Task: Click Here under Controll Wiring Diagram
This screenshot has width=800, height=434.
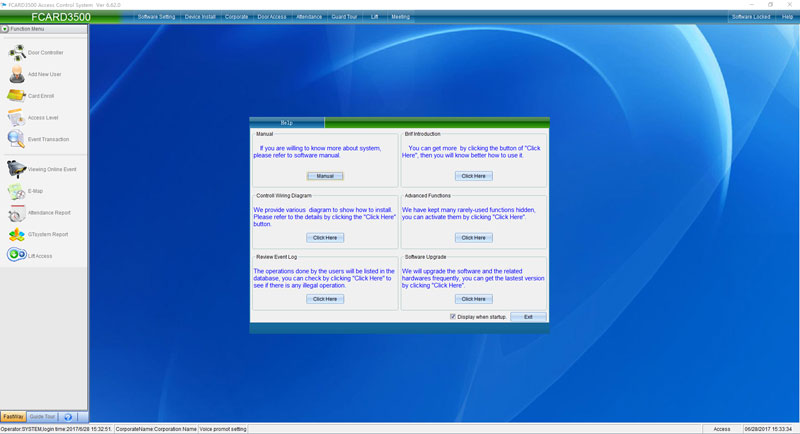Action: [x=325, y=238]
